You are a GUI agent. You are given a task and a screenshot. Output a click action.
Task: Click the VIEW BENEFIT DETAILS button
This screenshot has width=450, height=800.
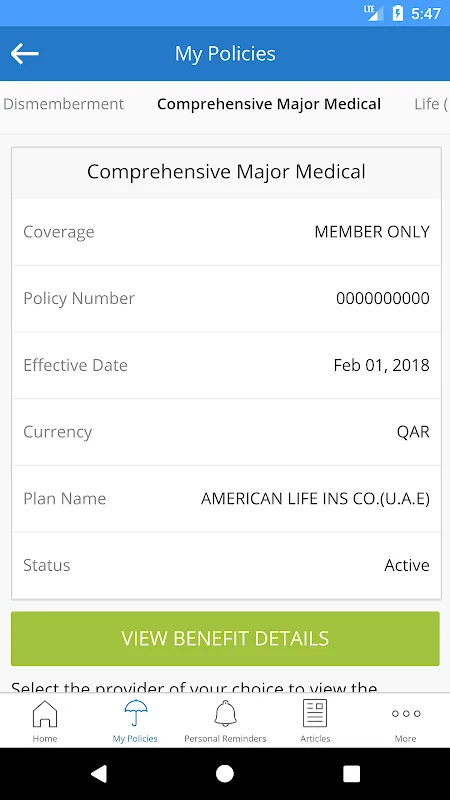point(225,638)
